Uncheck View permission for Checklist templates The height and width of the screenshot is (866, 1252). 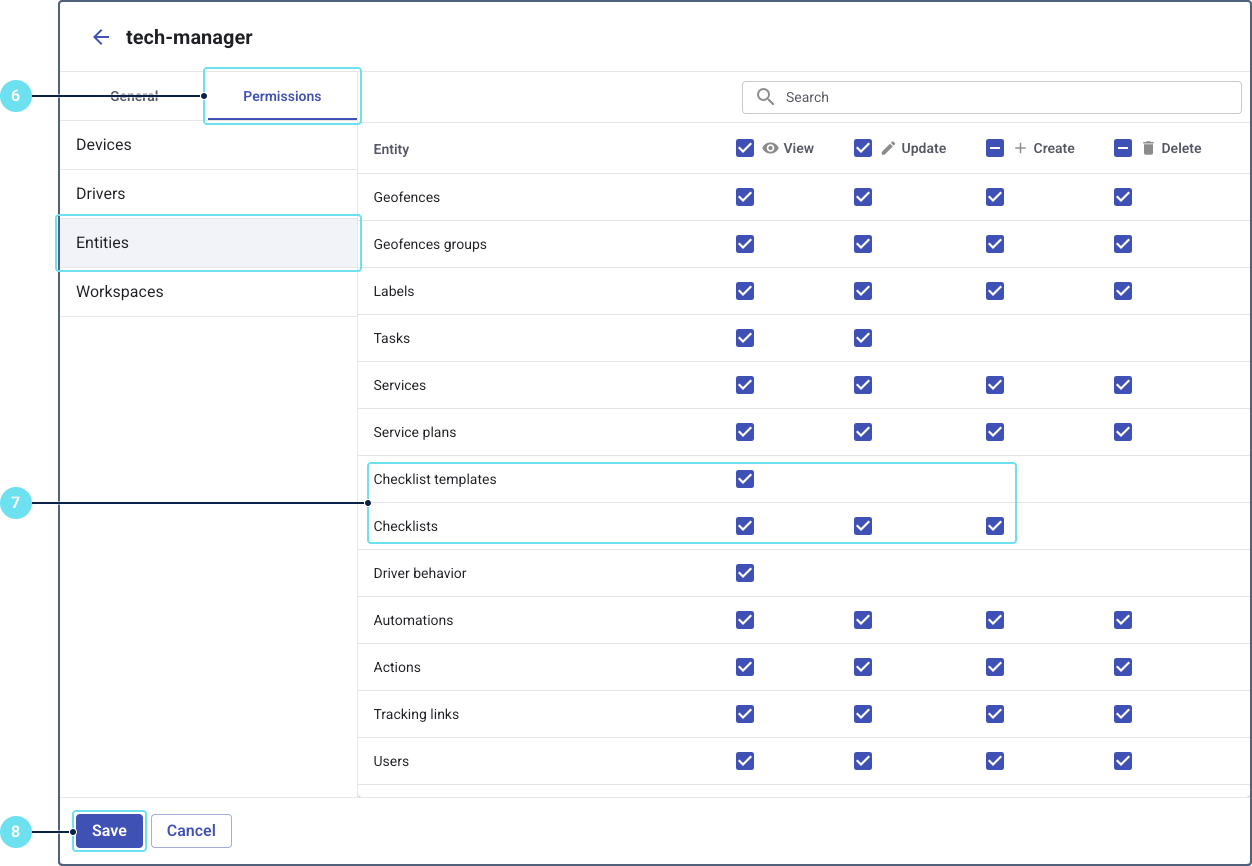(x=744, y=479)
